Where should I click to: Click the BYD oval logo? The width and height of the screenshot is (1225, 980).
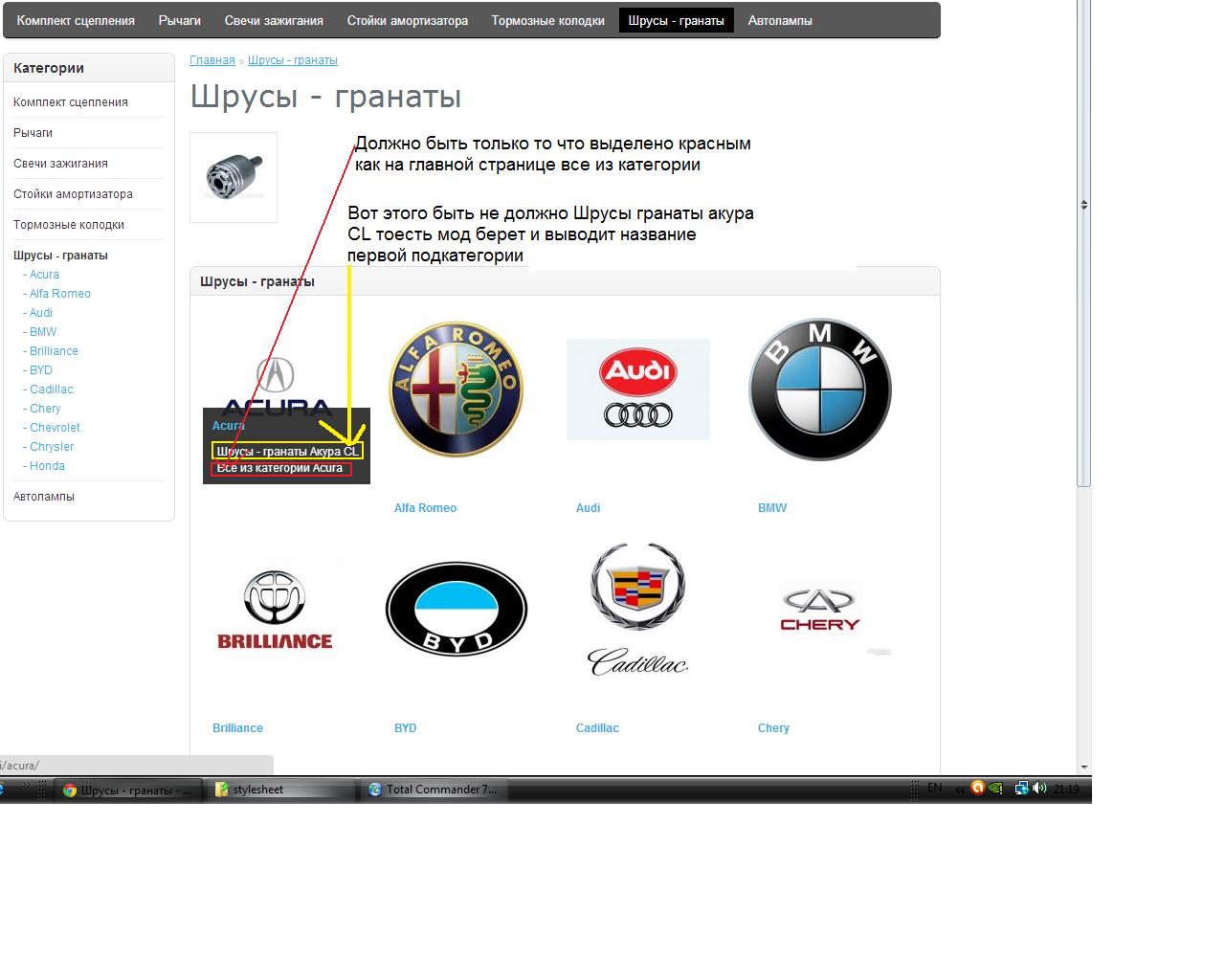click(x=457, y=609)
